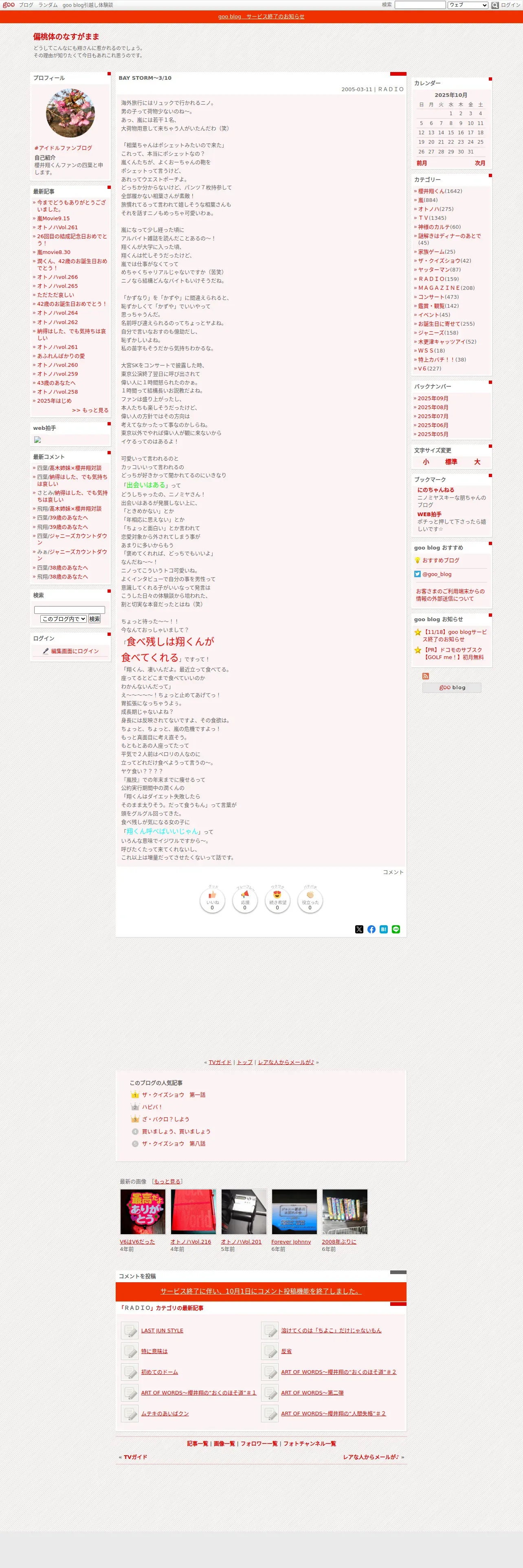Click the 初めてのドーム article icon
The width and height of the screenshot is (523, 1568).
[130, 1371]
